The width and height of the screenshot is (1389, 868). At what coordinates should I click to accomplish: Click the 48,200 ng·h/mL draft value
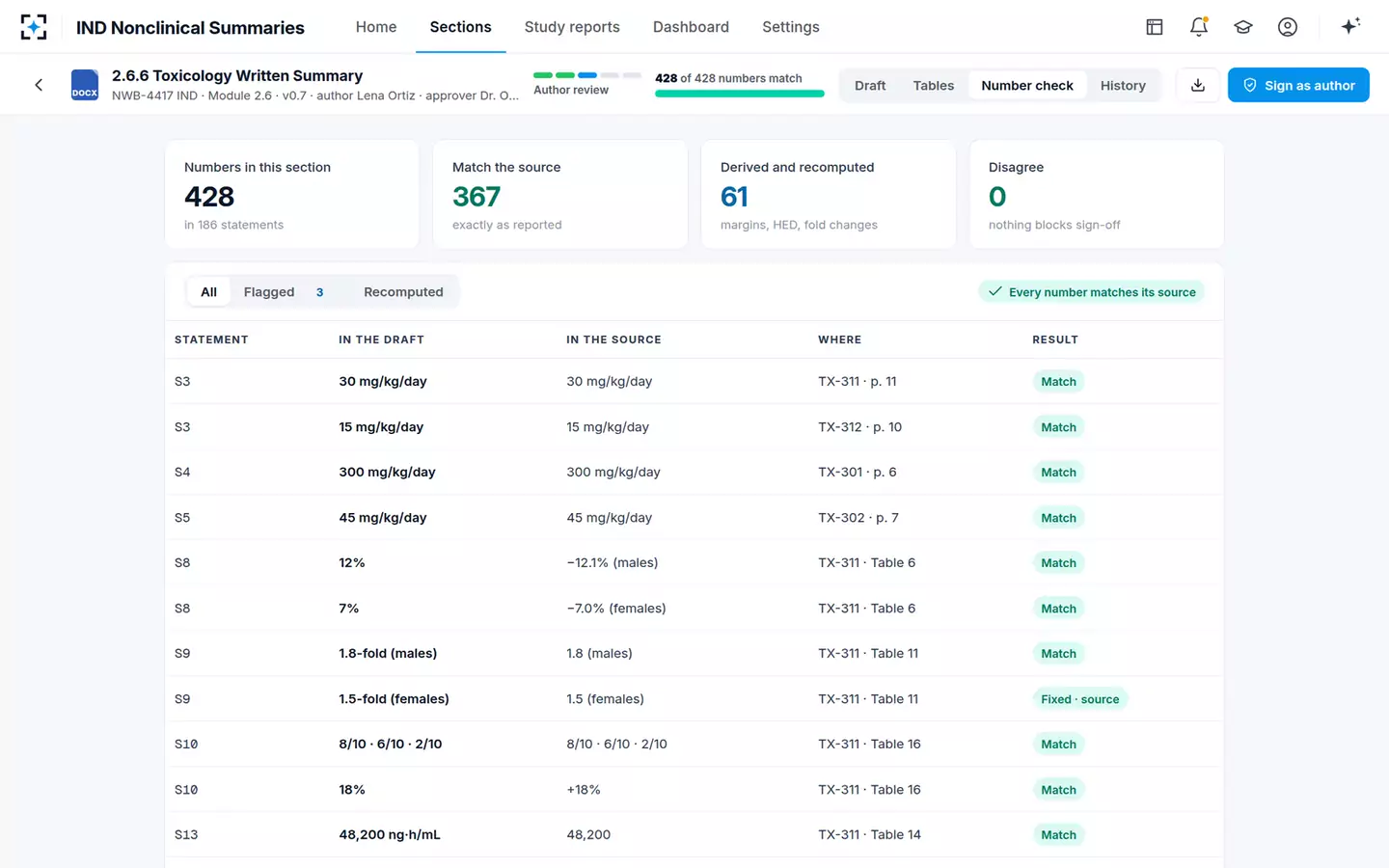(x=390, y=835)
